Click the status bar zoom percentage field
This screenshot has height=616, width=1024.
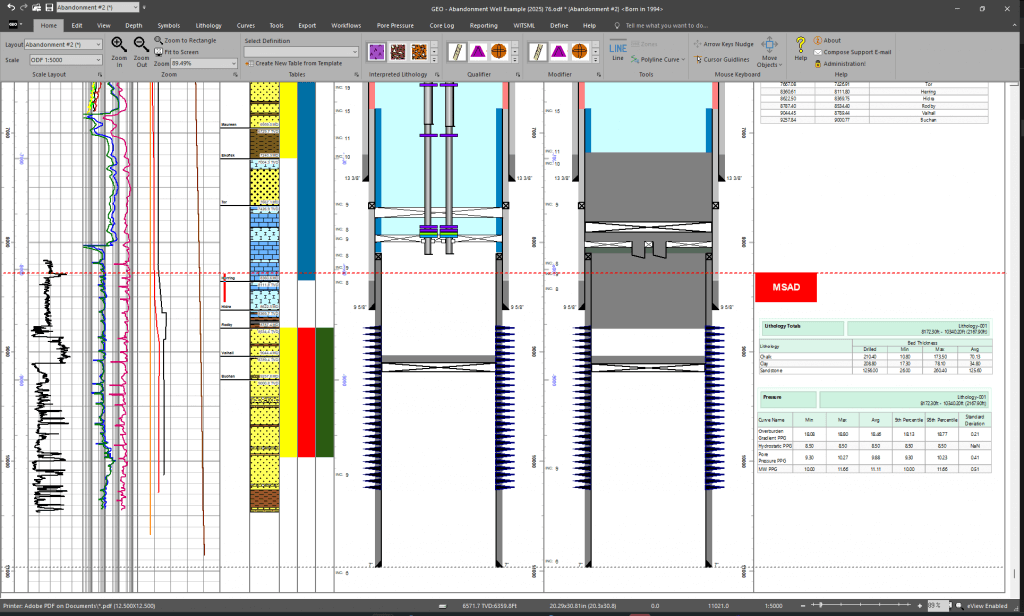pos(938,606)
